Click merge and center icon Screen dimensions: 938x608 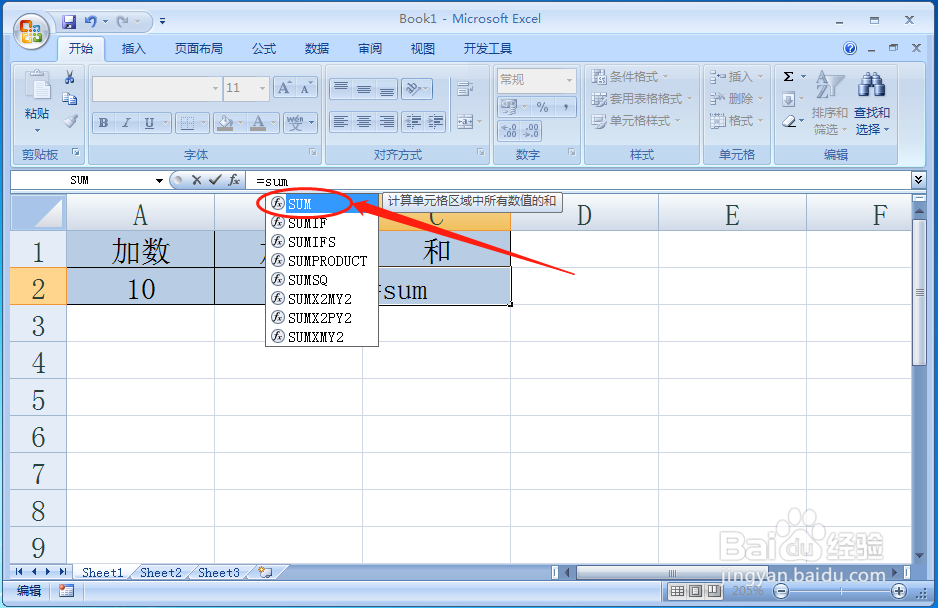[465, 122]
